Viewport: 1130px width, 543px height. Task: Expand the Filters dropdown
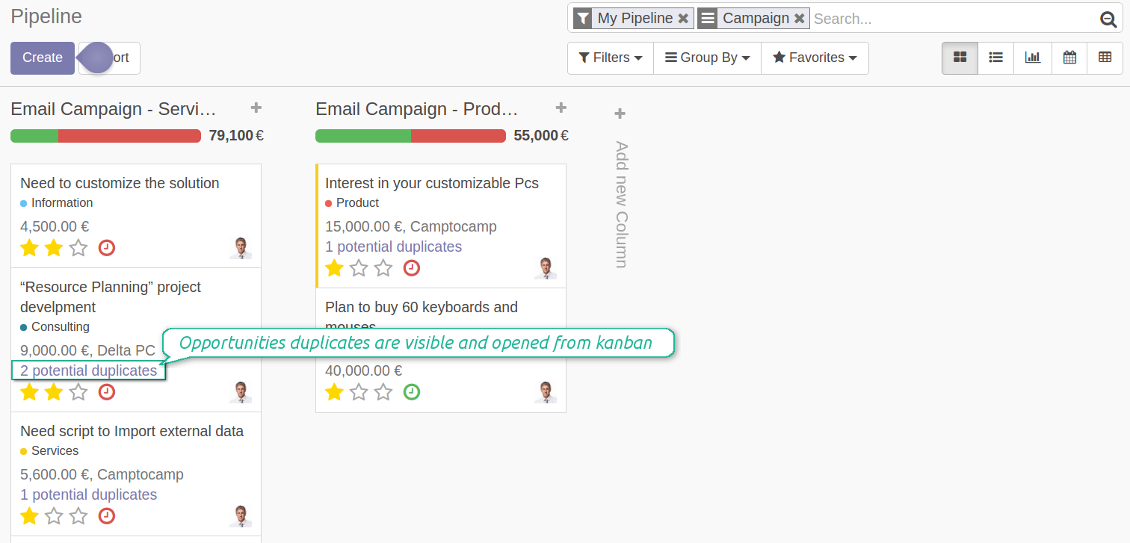coord(610,58)
